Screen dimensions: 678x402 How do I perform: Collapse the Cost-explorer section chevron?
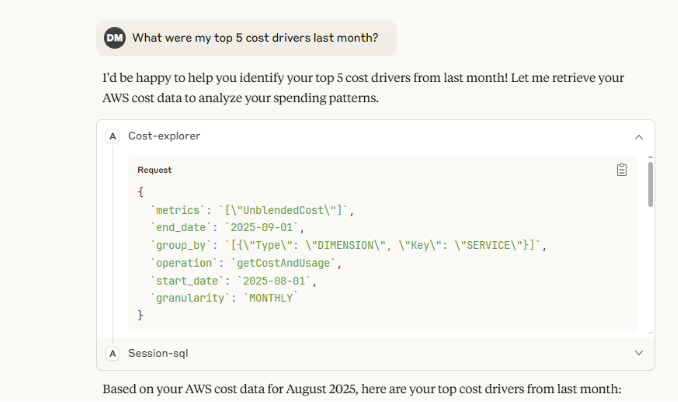639,136
